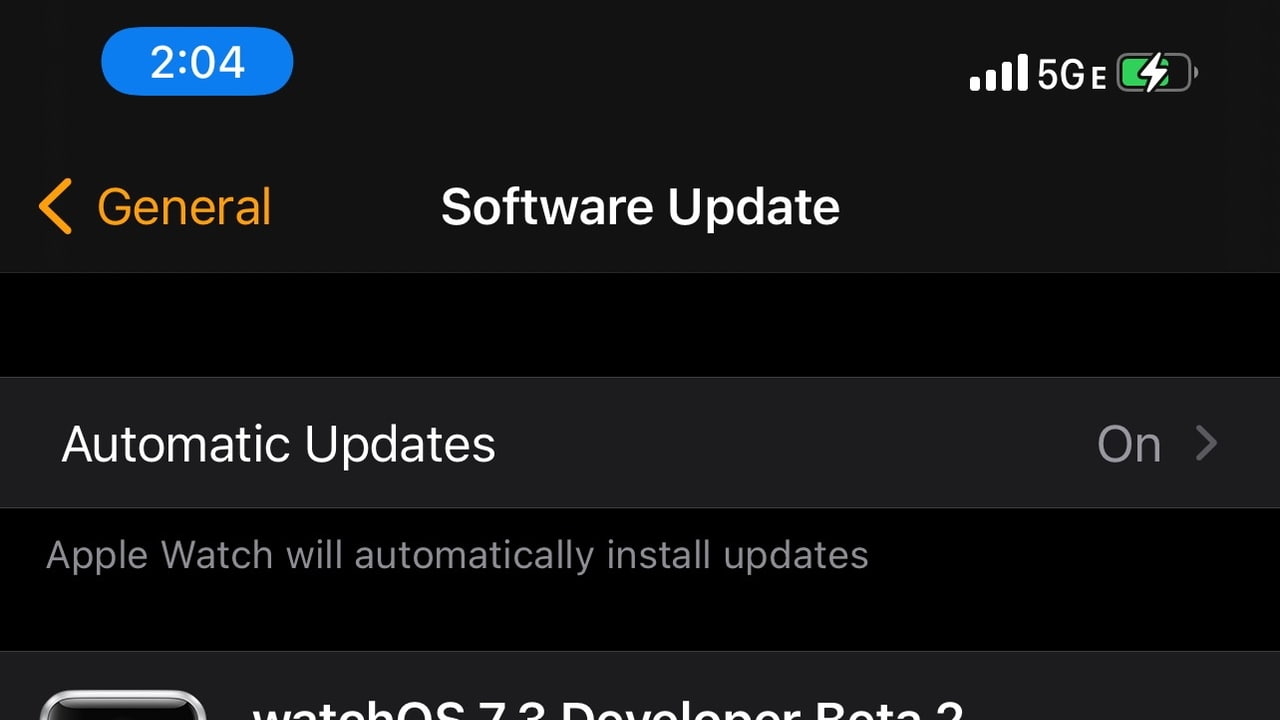Click the Software Update page title

(640, 207)
